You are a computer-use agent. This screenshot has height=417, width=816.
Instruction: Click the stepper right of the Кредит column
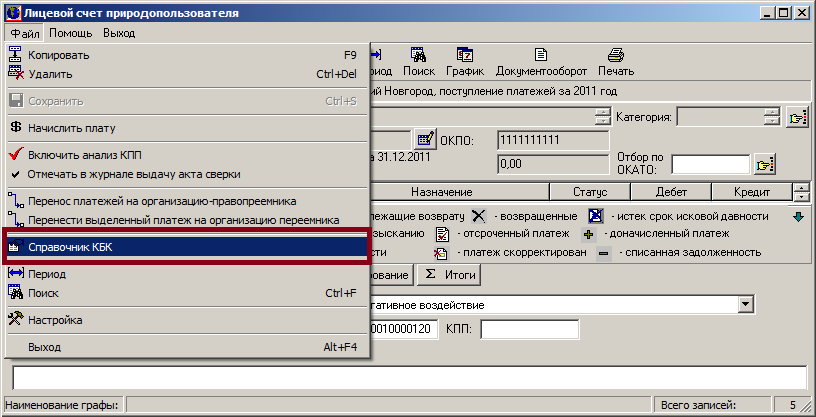pyautogui.click(x=800, y=191)
